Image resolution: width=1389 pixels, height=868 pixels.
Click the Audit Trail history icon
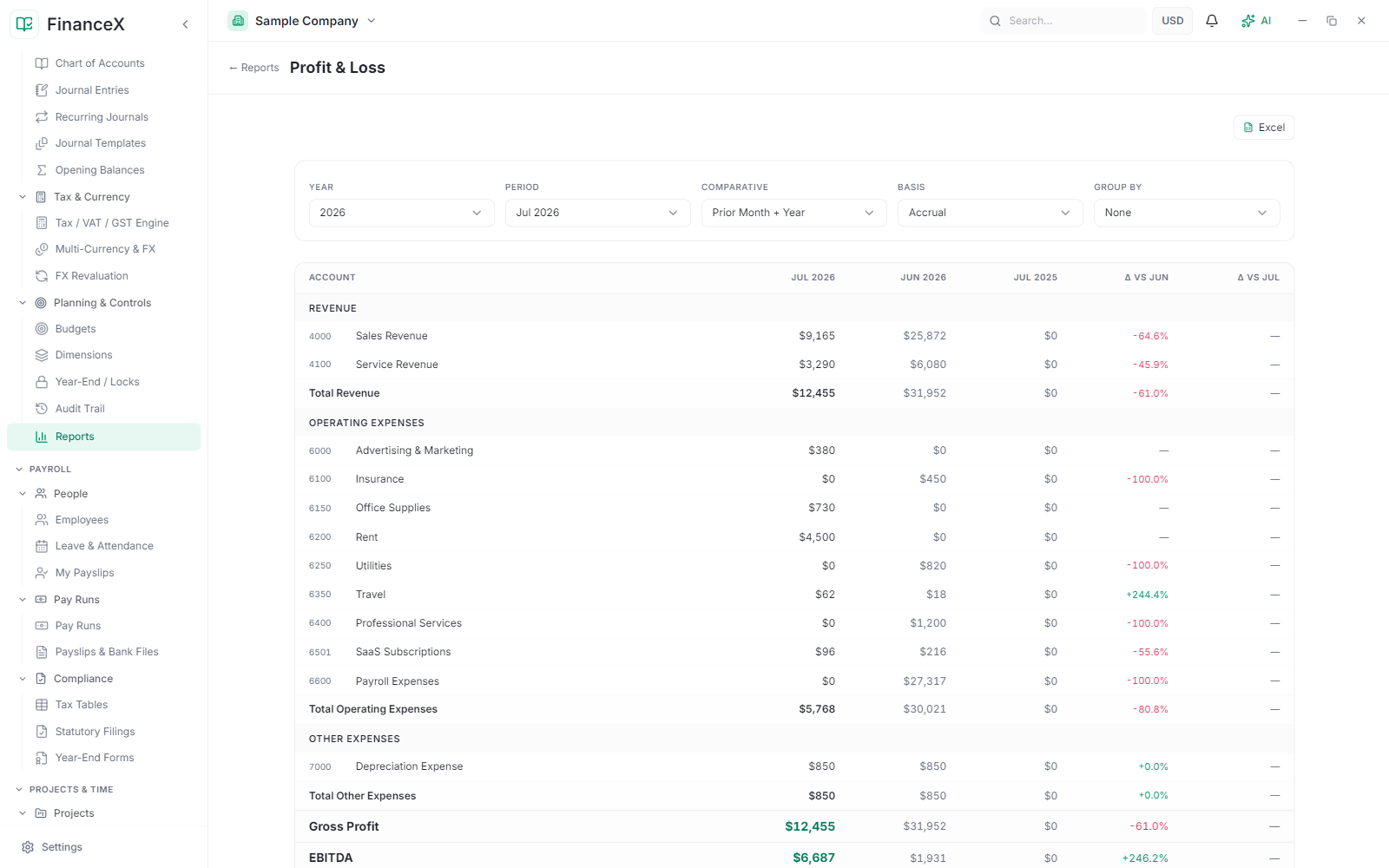pyautogui.click(x=42, y=409)
